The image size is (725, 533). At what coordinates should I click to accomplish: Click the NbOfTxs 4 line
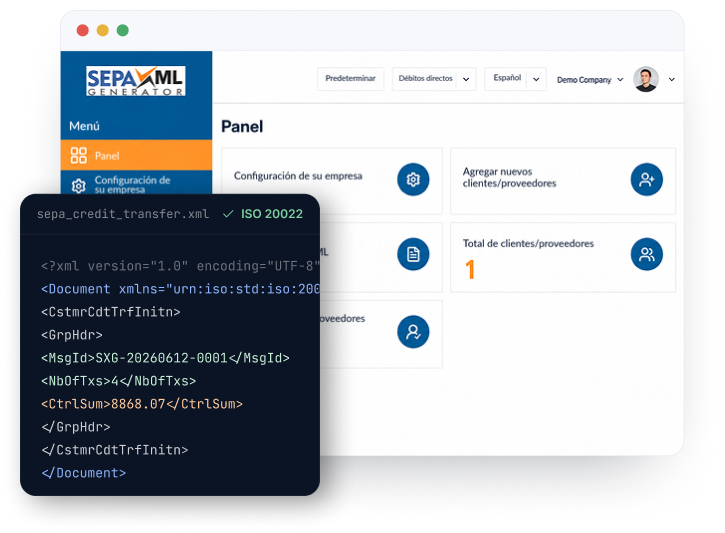tap(118, 381)
